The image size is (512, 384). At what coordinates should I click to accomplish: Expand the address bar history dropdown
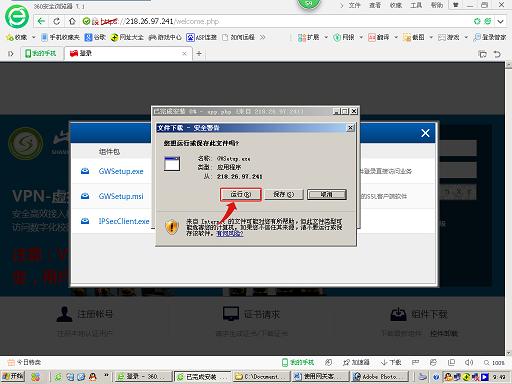[500, 22]
